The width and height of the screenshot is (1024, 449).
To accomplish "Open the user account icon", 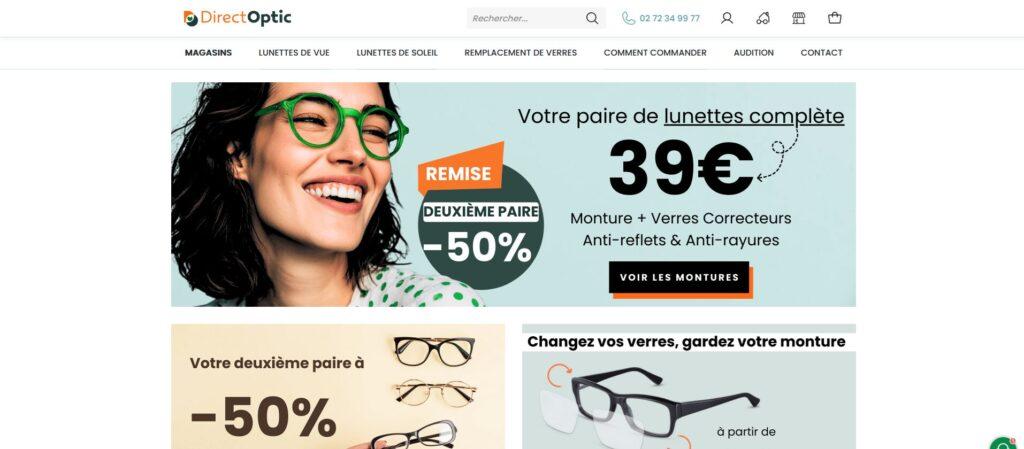I will [x=727, y=18].
